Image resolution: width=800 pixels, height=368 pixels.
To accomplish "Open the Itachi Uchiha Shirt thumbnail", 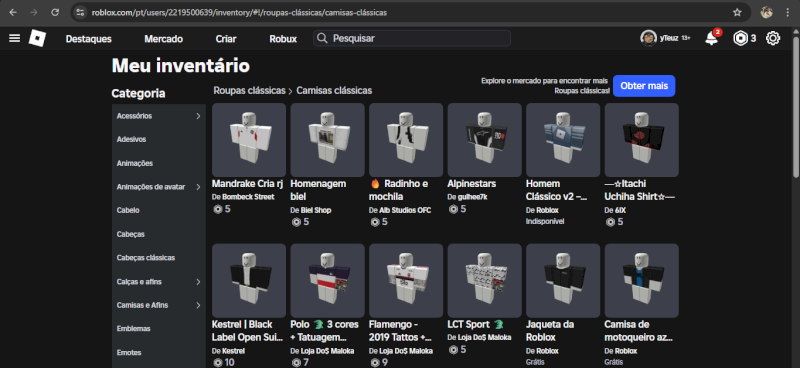I will [642, 140].
